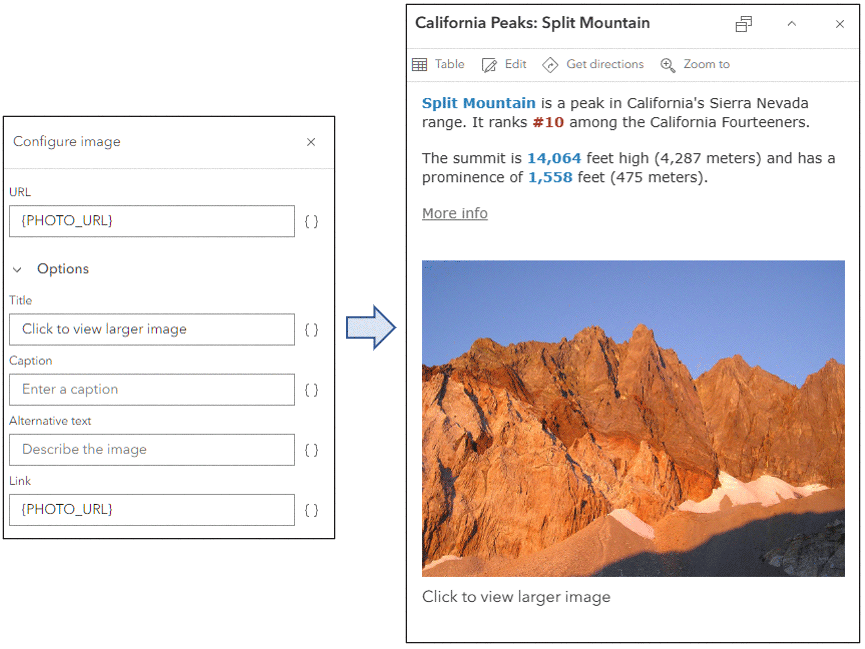Open the expression builder beside Caption field

tap(311, 389)
